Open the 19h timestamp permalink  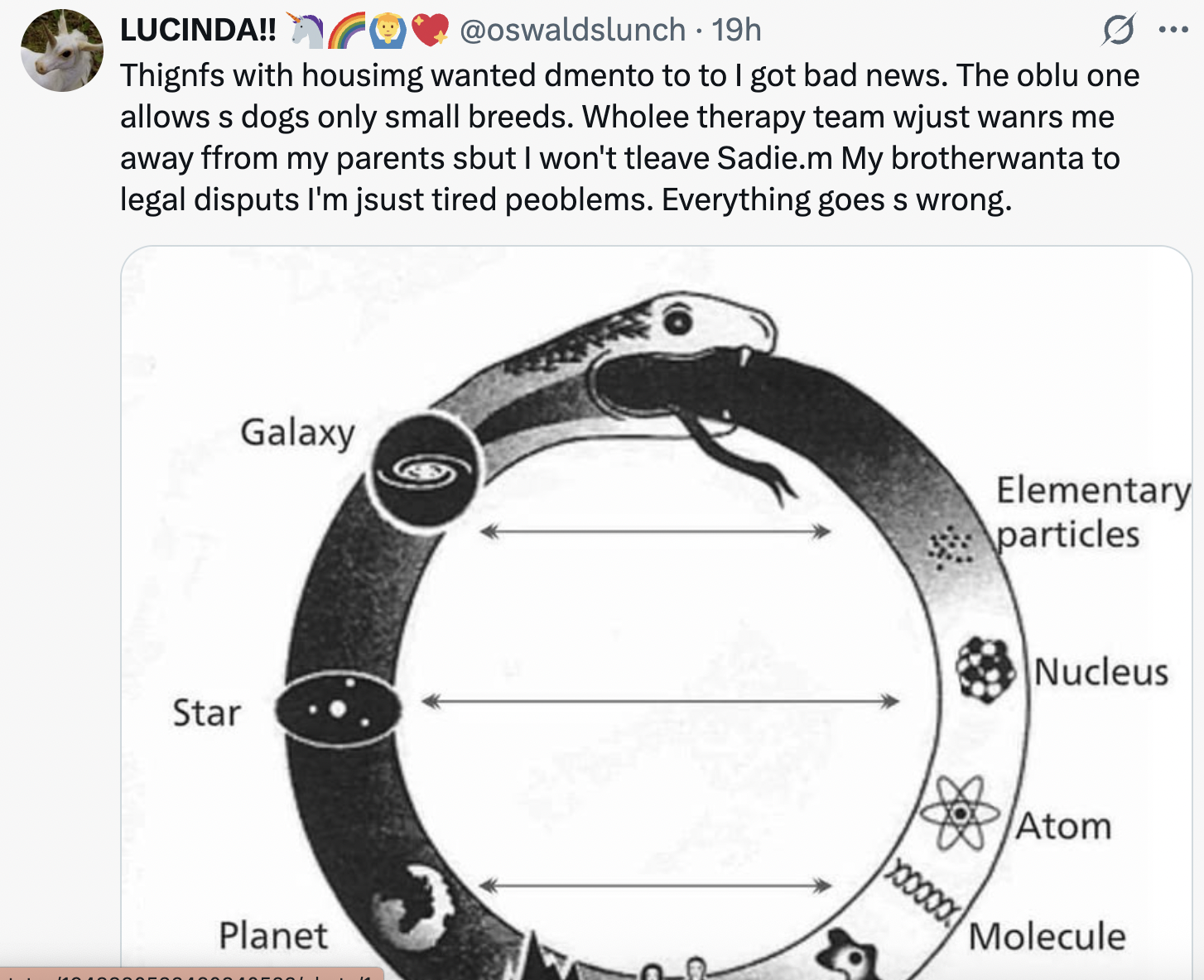pyautogui.click(x=736, y=30)
